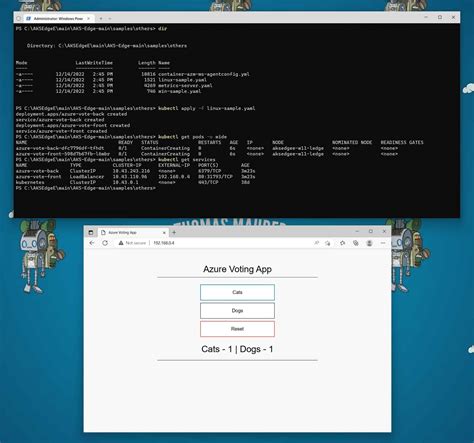
Task: Click the Not secure warning icon
Action: pyautogui.click(x=121, y=243)
